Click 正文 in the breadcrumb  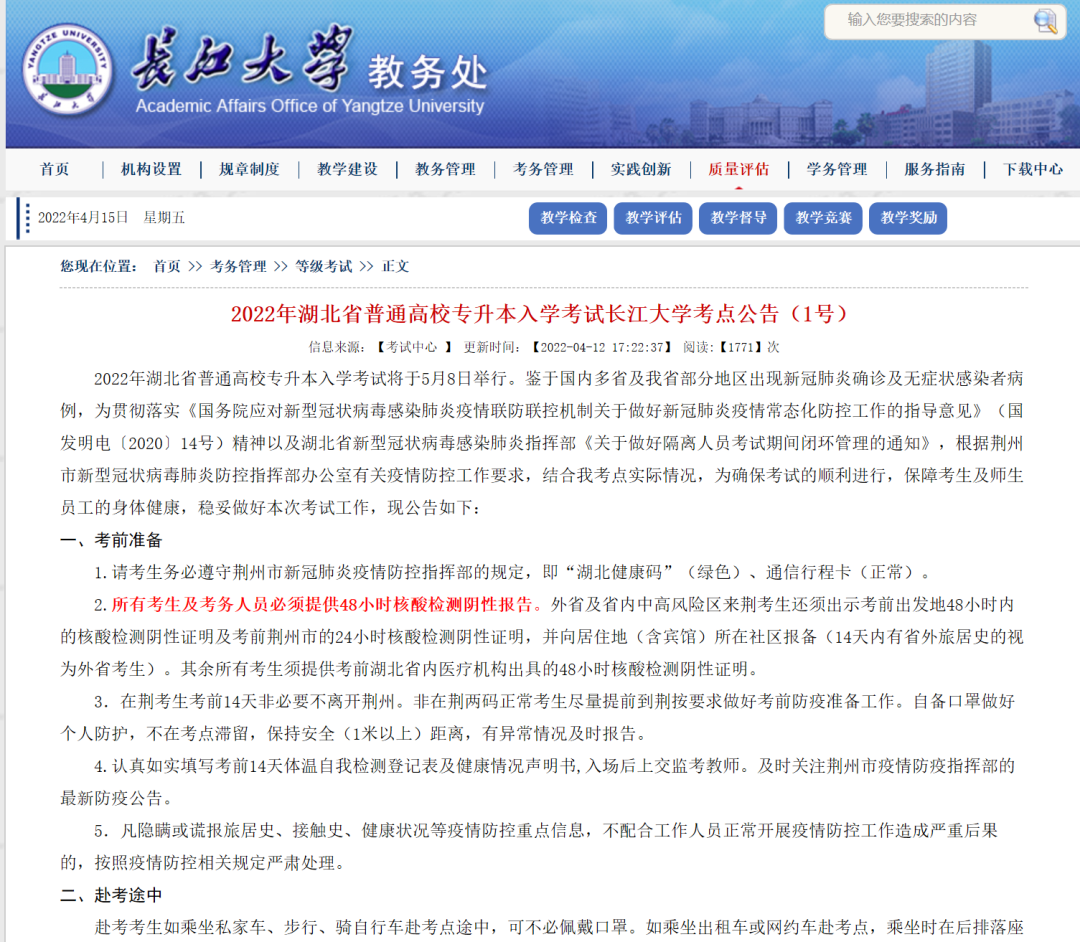coord(395,266)
